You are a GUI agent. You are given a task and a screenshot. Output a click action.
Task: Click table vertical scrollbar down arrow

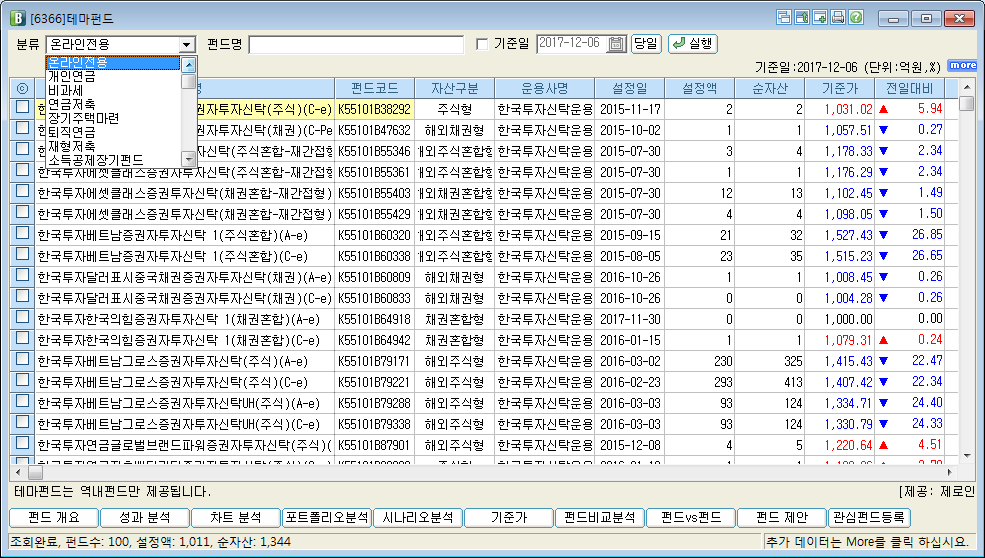[x=967, y=456]
